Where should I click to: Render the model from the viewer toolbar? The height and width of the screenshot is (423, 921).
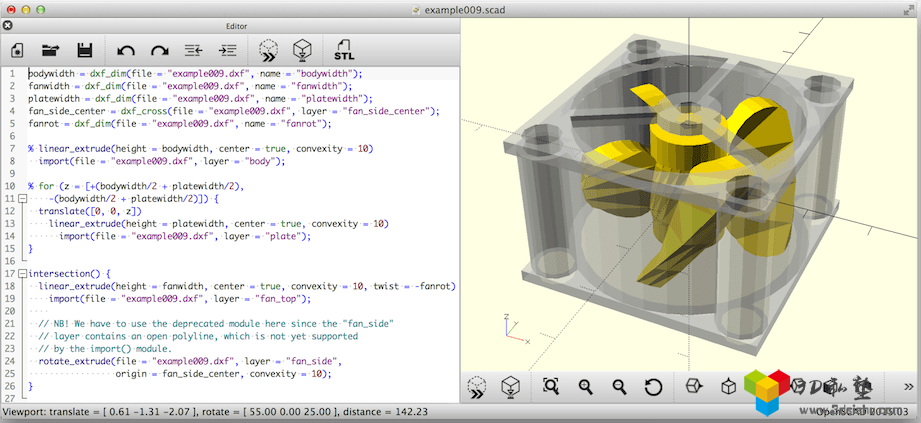(510, 387)
